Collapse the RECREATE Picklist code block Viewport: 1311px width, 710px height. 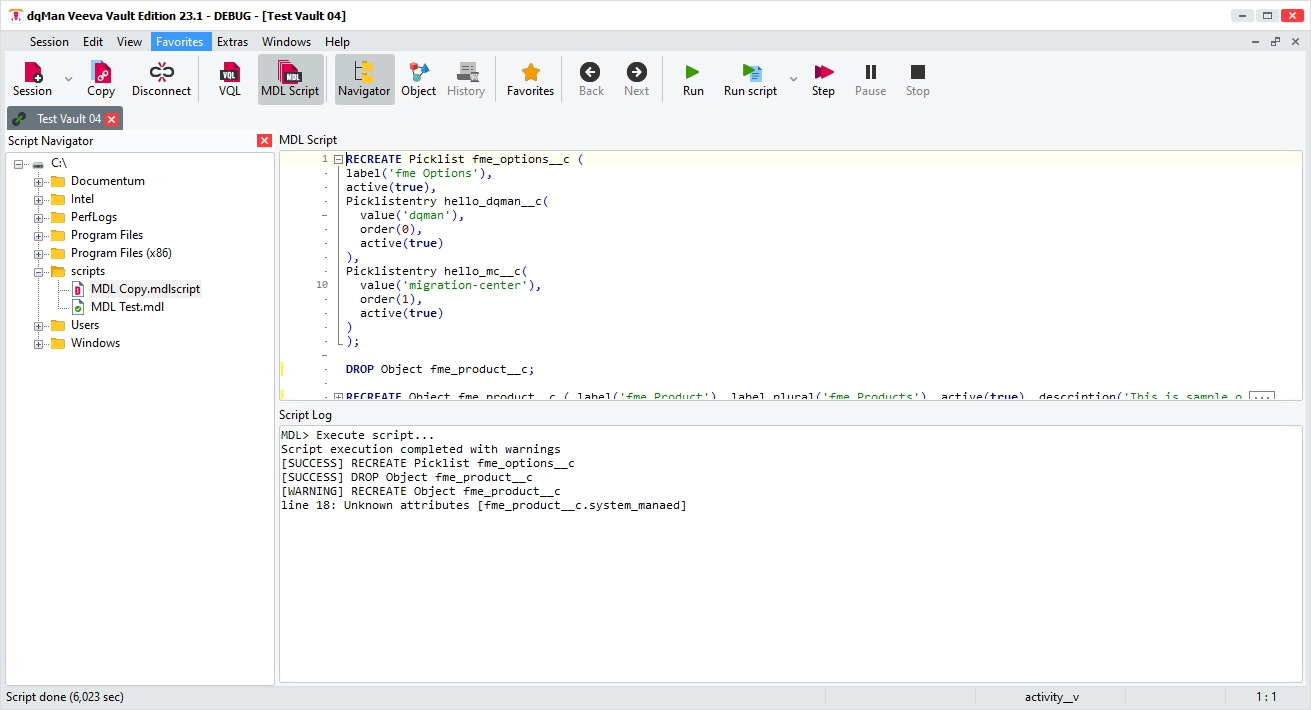[338, 160]
